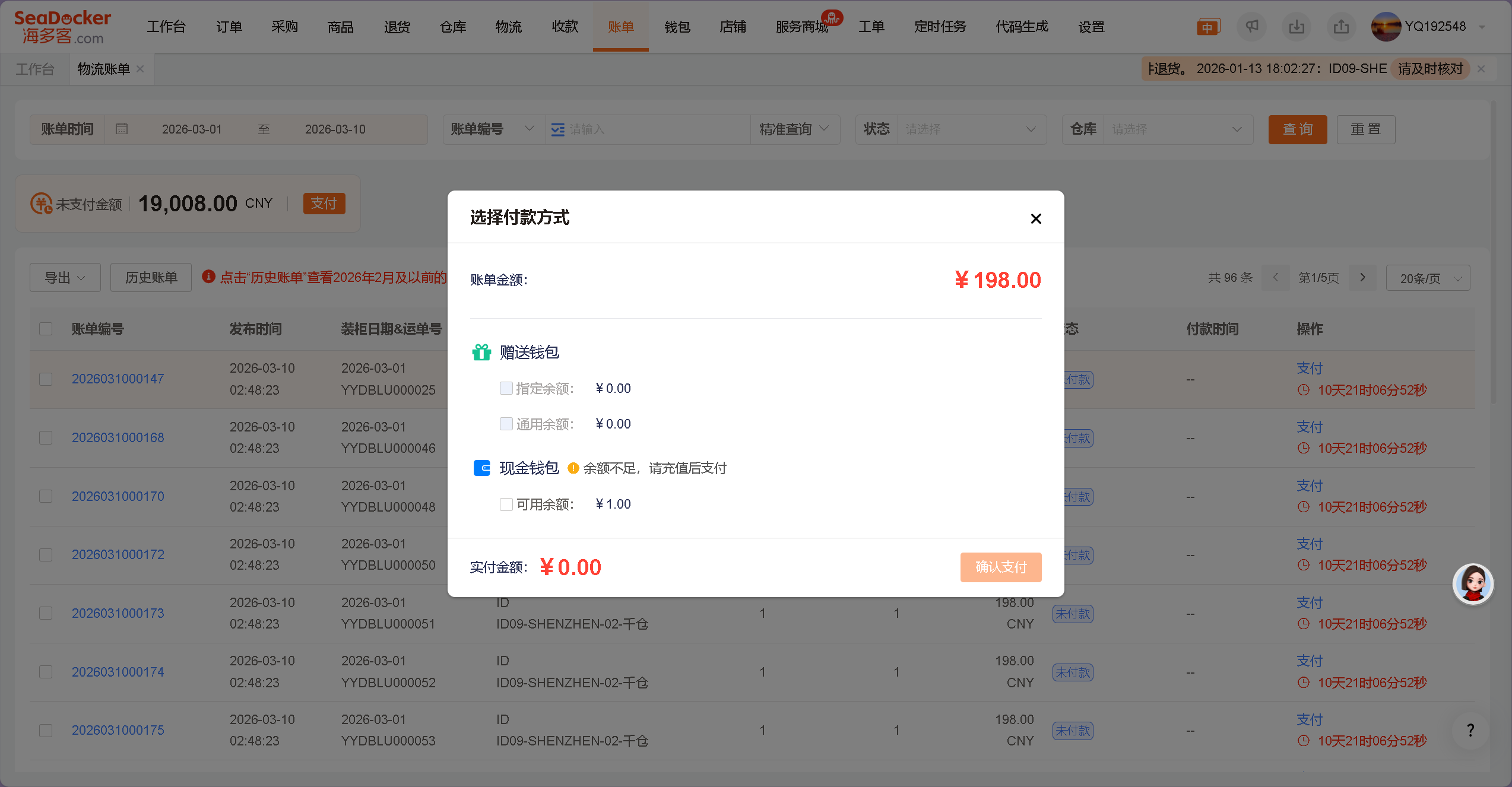
Task: Click the batch input icon in search field
Action: pos(557,129)
